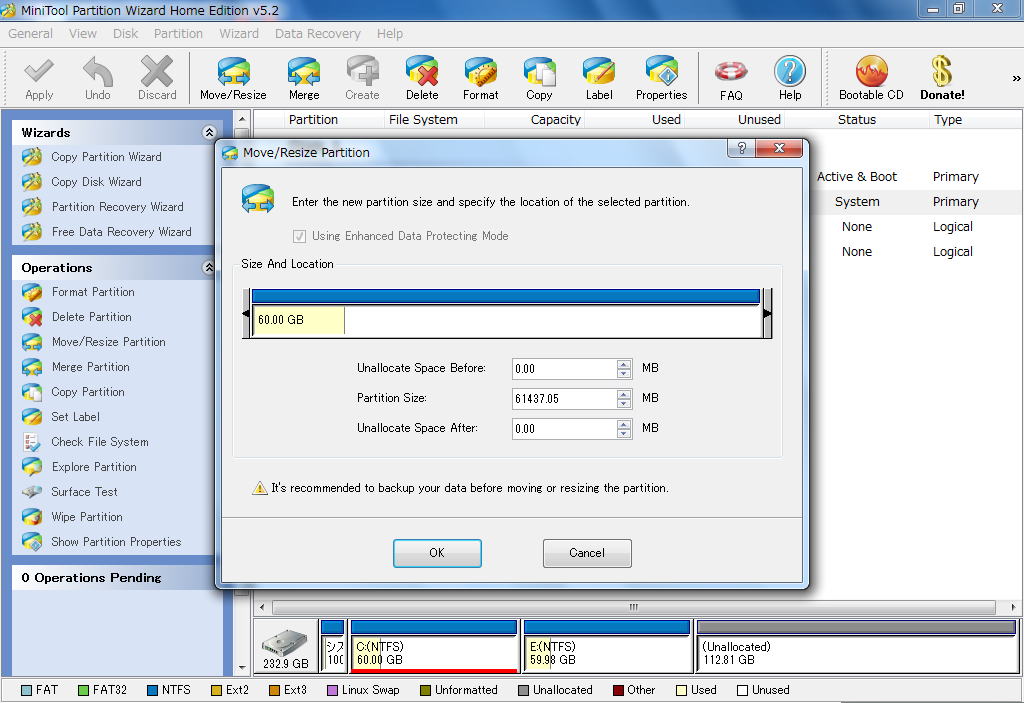
Task: Choose Explore Partition operation
Action: [x=94, y=466]
